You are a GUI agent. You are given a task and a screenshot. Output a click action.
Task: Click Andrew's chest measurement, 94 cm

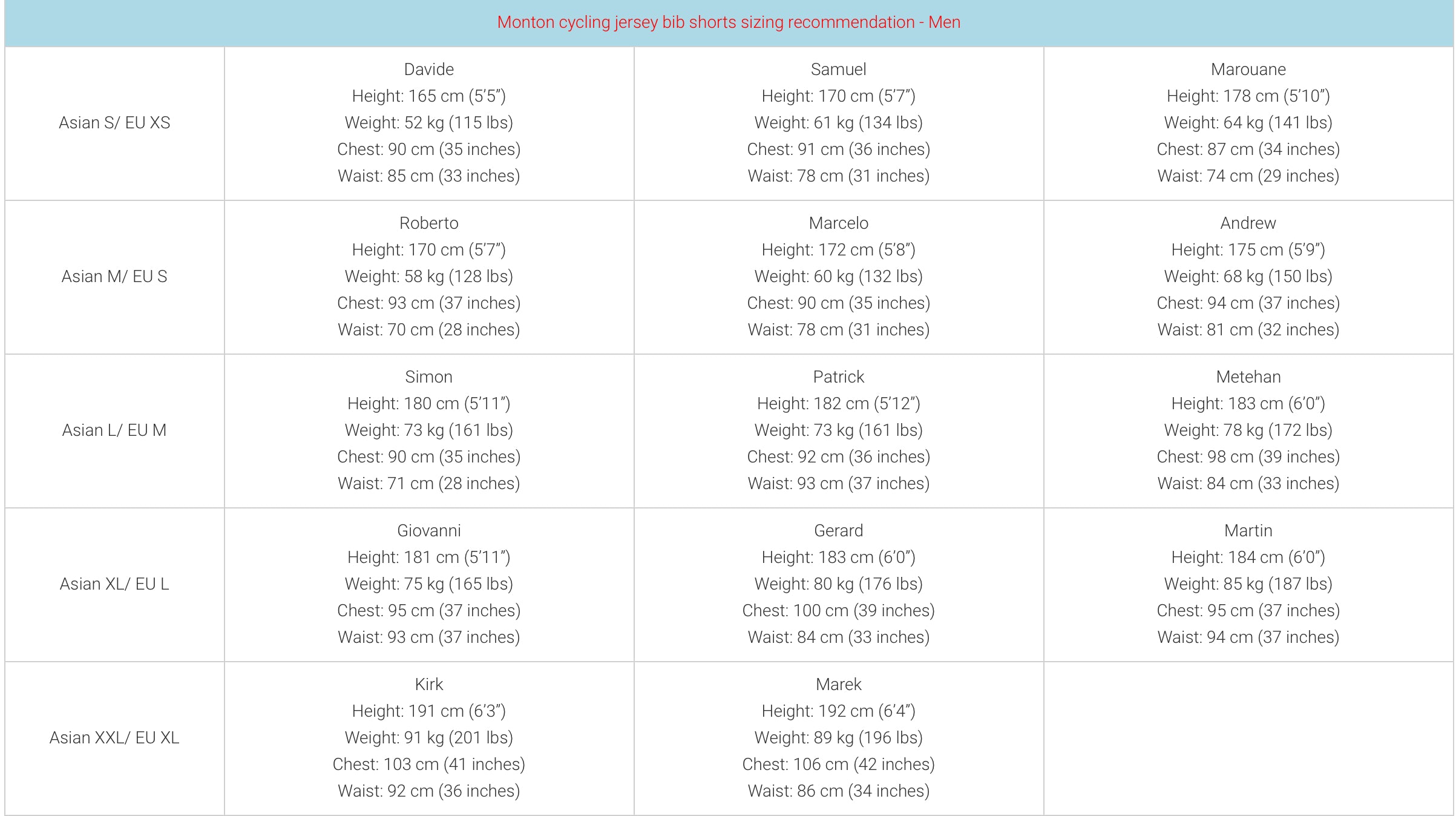[1248, 303]
